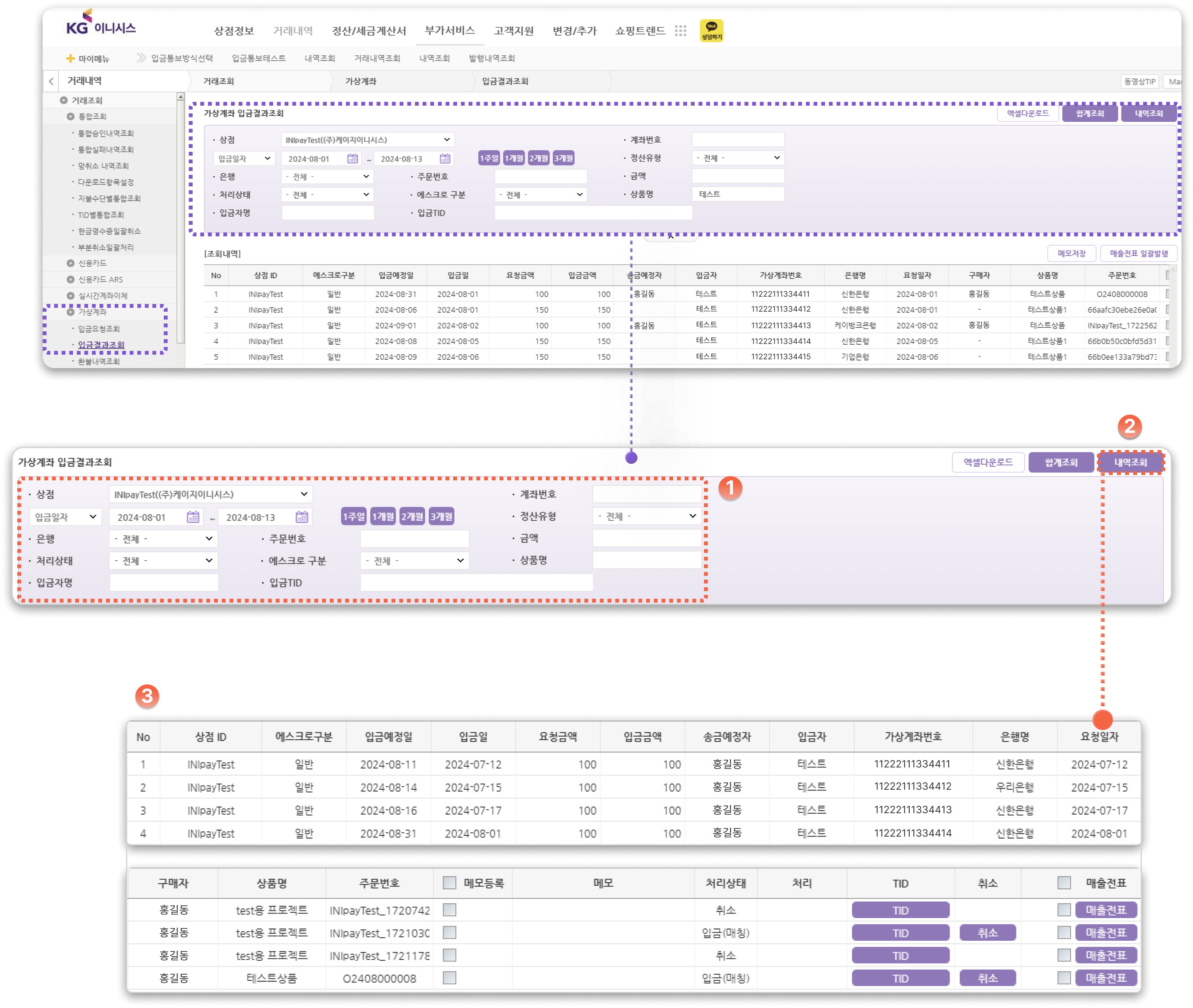
Task: Tick memo checkbox for order O2408000008
Action: (x=449, y=978)
